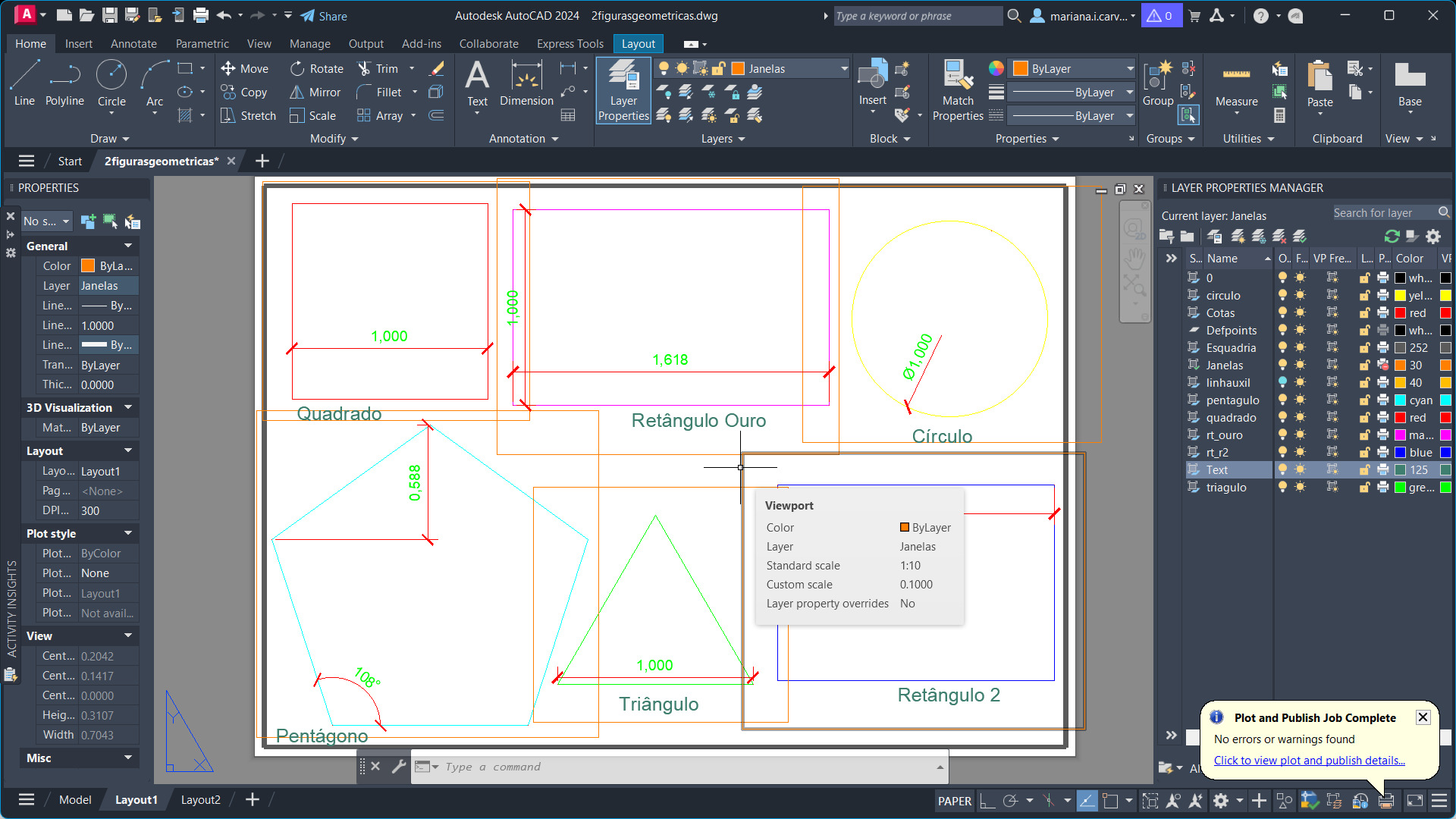Open Layer Properties panel button
The height and width of the screenshot is (819, 1456).
tap(623, 91)
